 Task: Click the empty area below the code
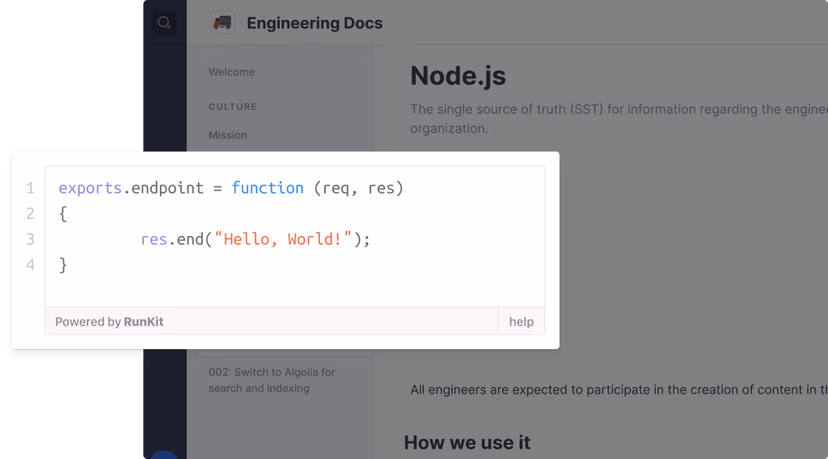294,289
